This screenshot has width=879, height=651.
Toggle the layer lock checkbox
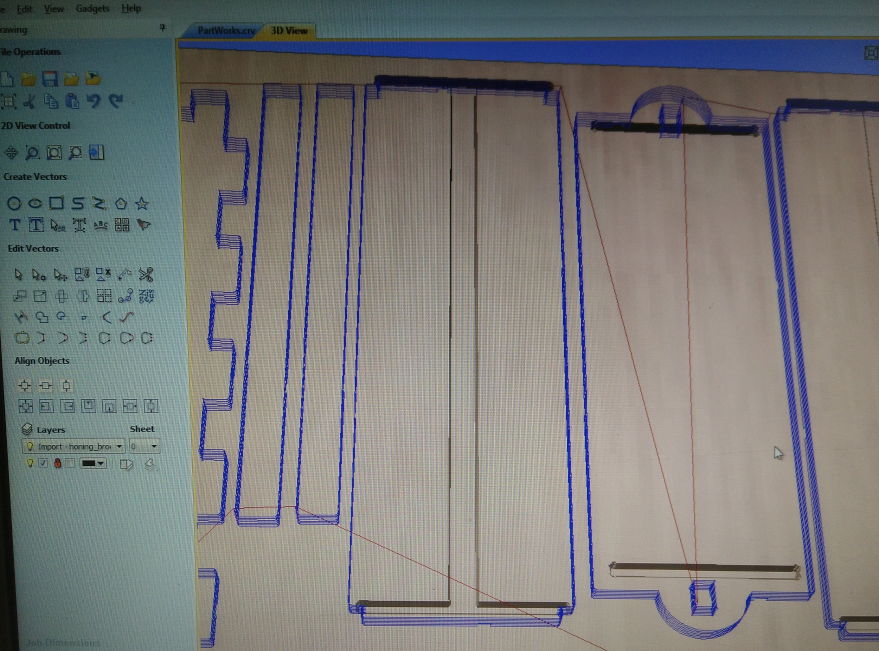pyautogui.click(x=70, y=463)
